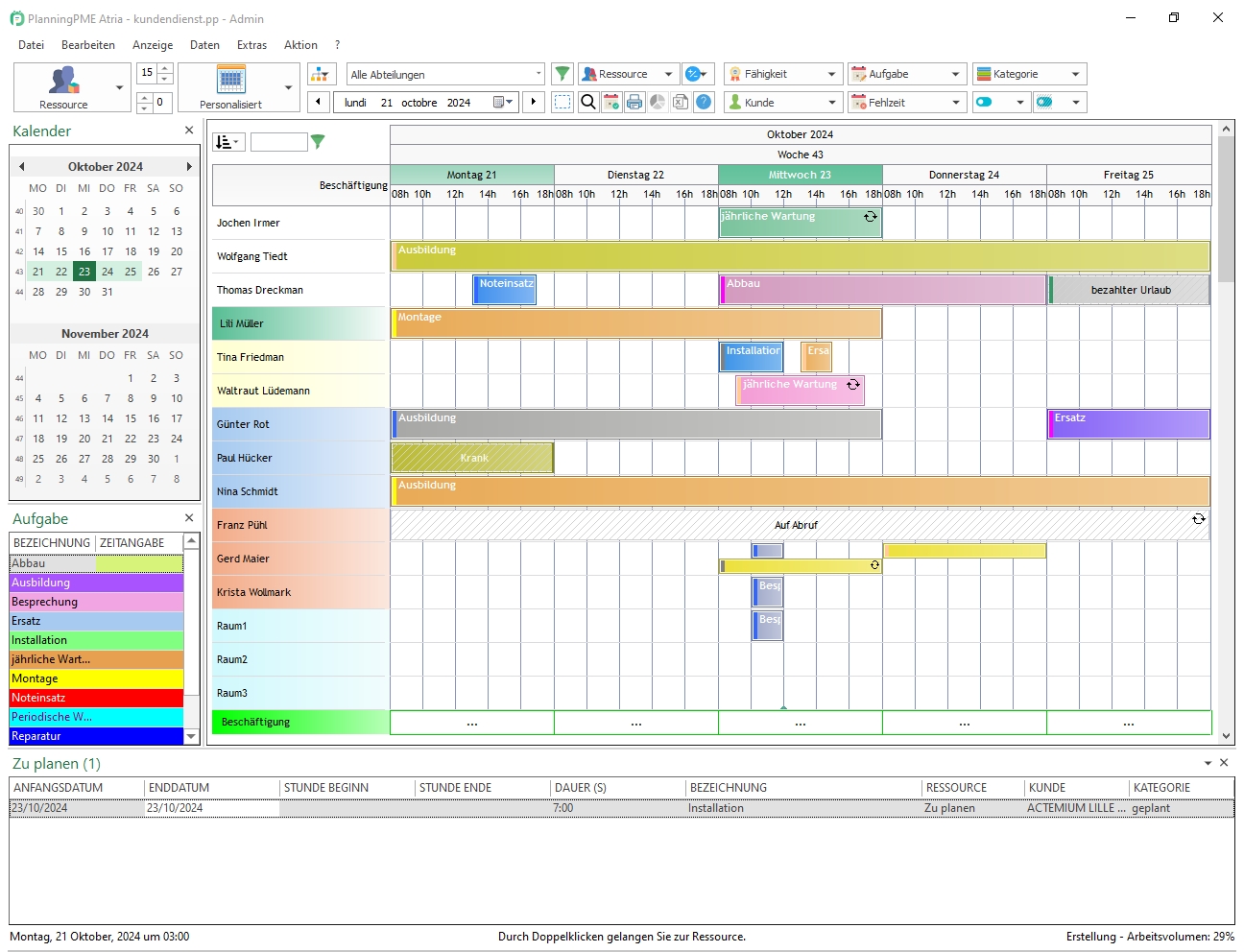Open the help question mark icon

704,102
